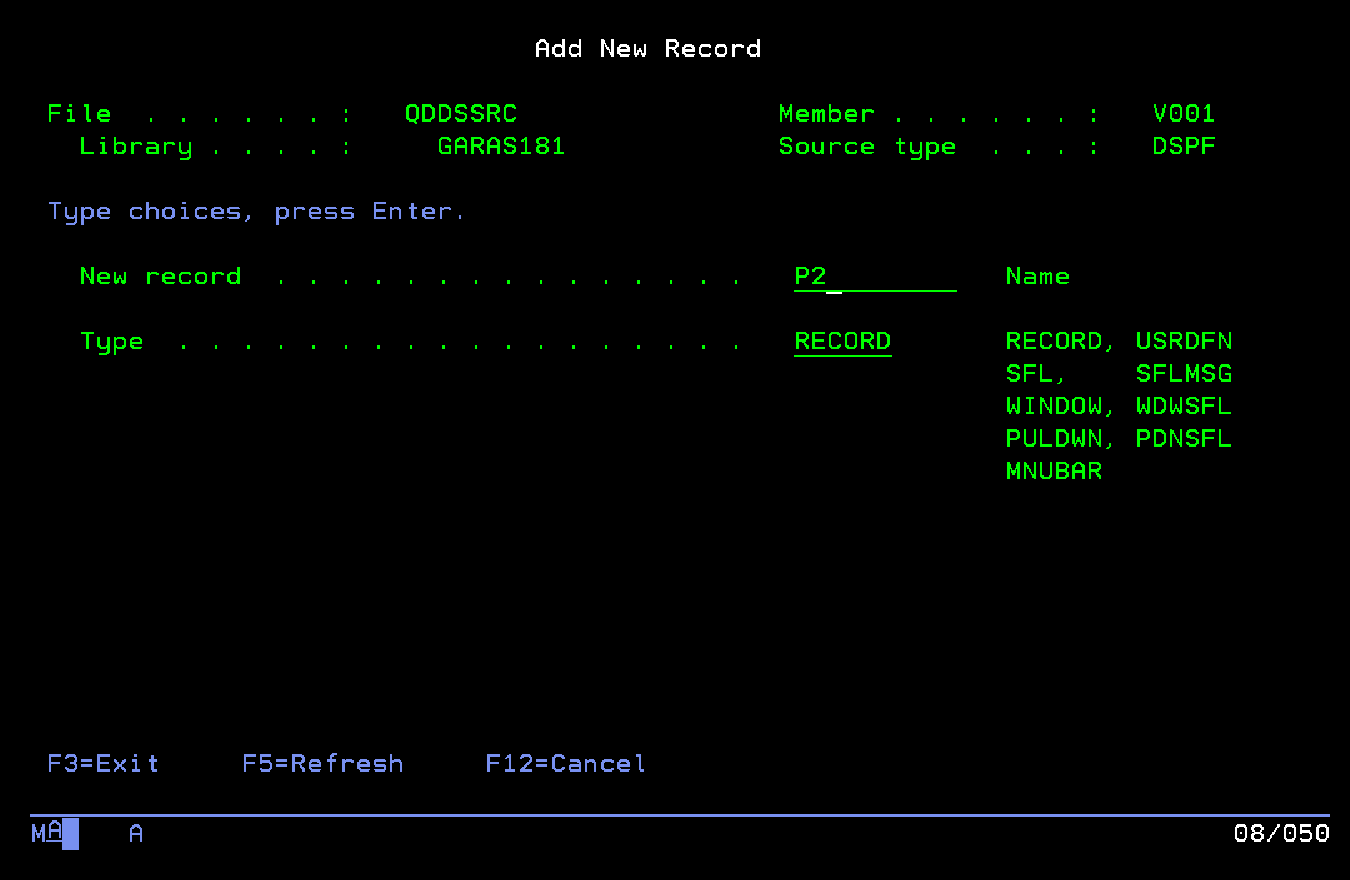The width and height of the screenshot is (1350, 880).
Task: Select WINDOW in the type options list
Action: click(1054, 407)
